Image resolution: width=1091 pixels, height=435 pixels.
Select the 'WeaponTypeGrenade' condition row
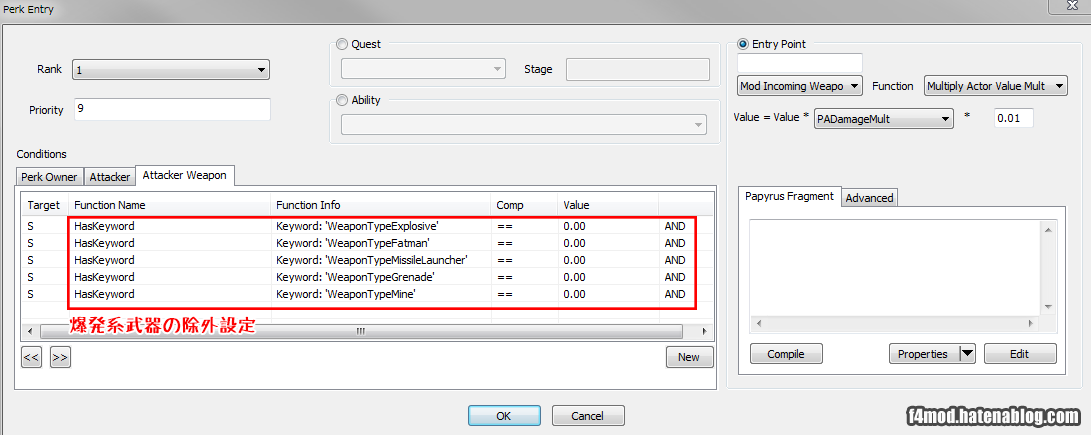click(367, 277)
